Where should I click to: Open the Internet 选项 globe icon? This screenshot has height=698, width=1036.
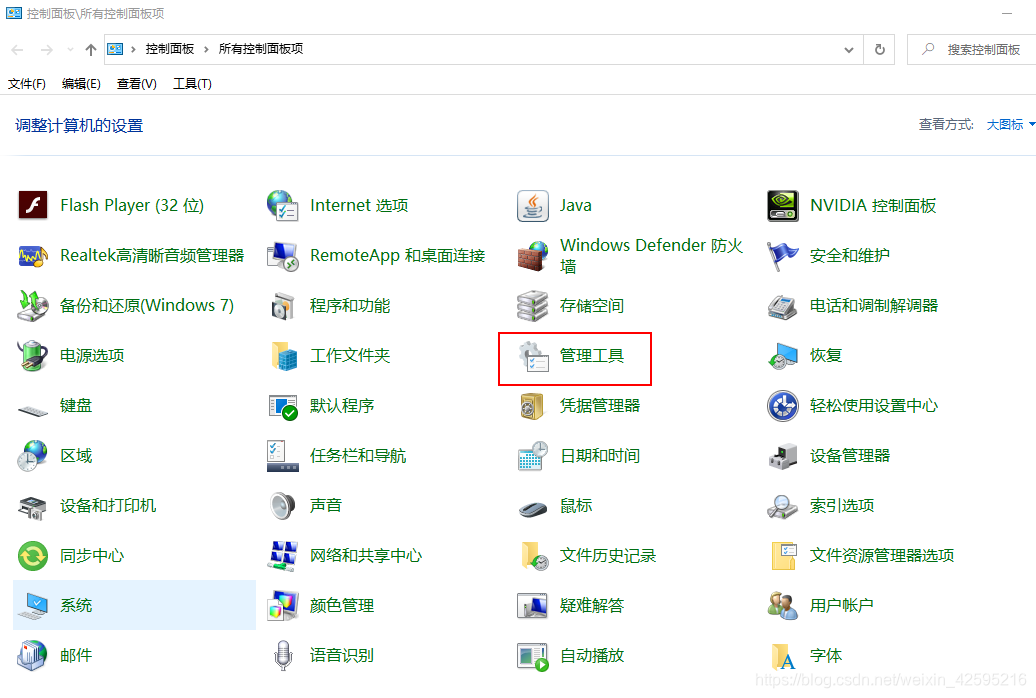[283, 206]
